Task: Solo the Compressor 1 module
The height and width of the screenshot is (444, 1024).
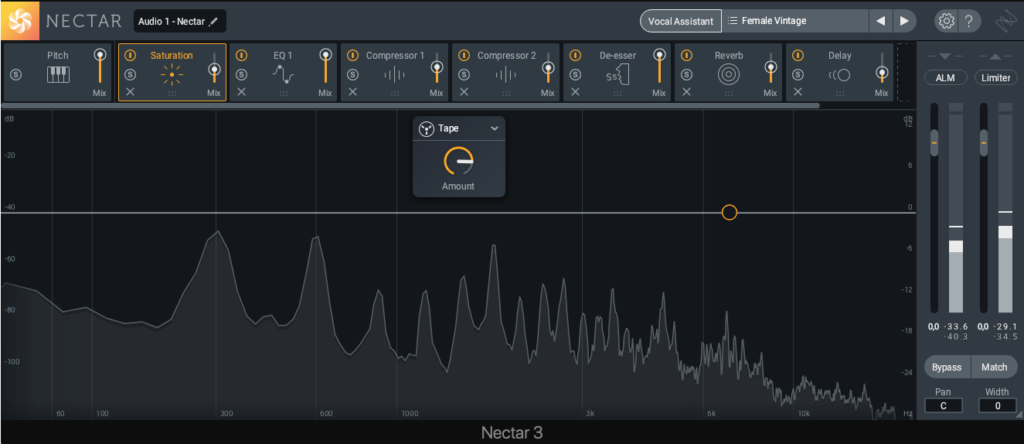Action: [353, 75]
